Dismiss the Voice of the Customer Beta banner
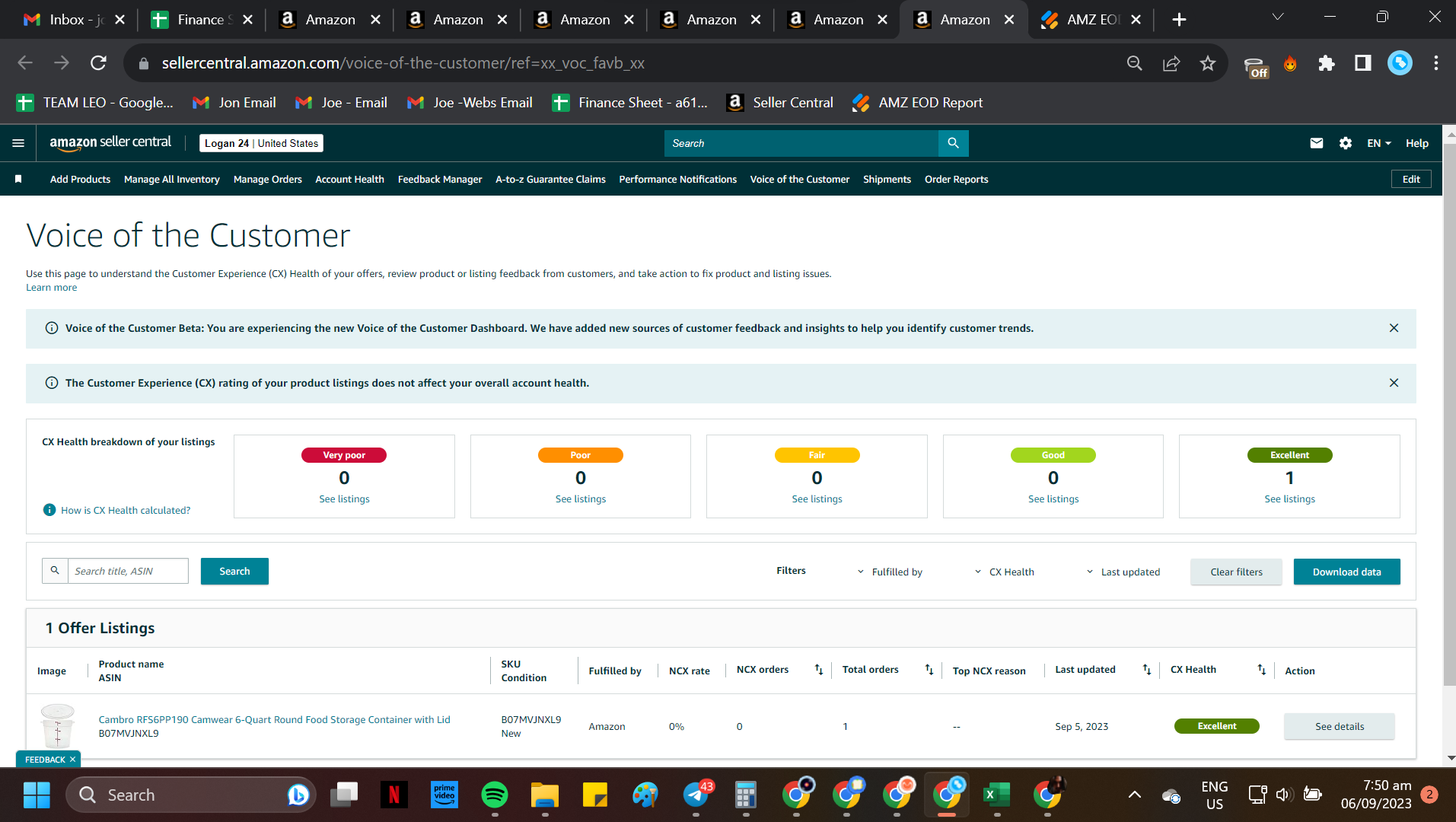1456x822 pixels. (1394, 328)
